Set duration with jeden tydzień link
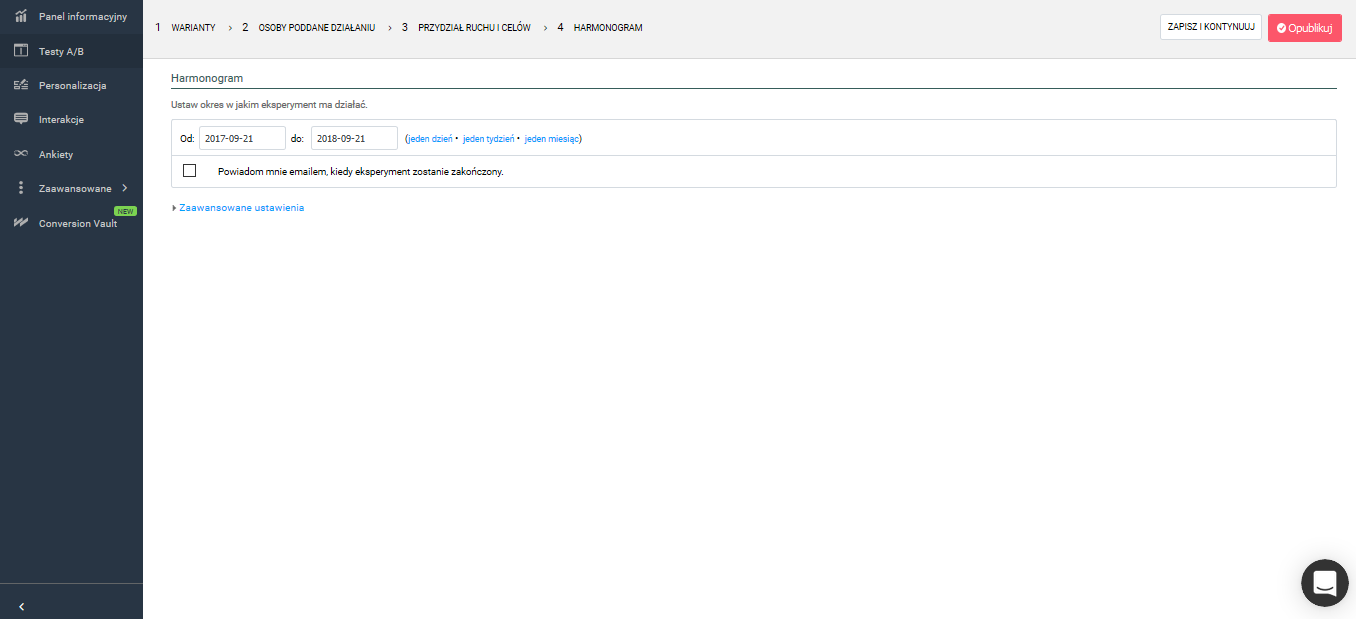This screenshot has height=619, width=1356. (x=488, y=139)
